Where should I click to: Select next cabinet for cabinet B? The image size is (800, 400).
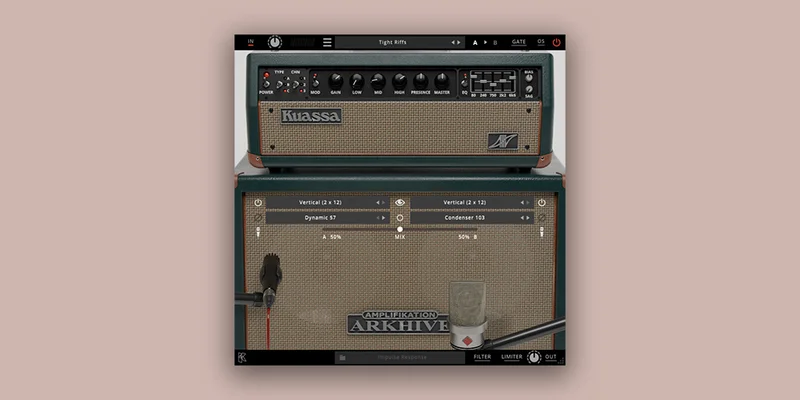528,203
